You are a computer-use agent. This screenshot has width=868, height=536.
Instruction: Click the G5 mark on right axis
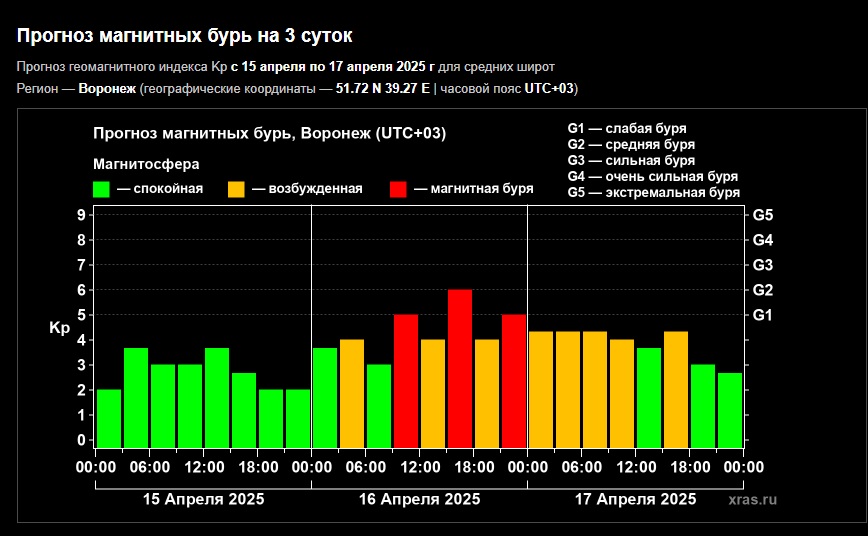763,215
